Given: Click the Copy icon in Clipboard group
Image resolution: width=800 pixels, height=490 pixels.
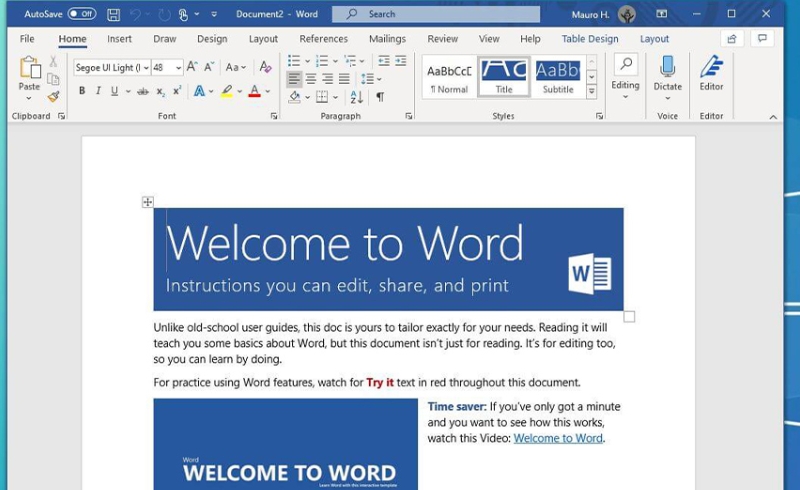Looking at the screenshot, I should point(53,79).
